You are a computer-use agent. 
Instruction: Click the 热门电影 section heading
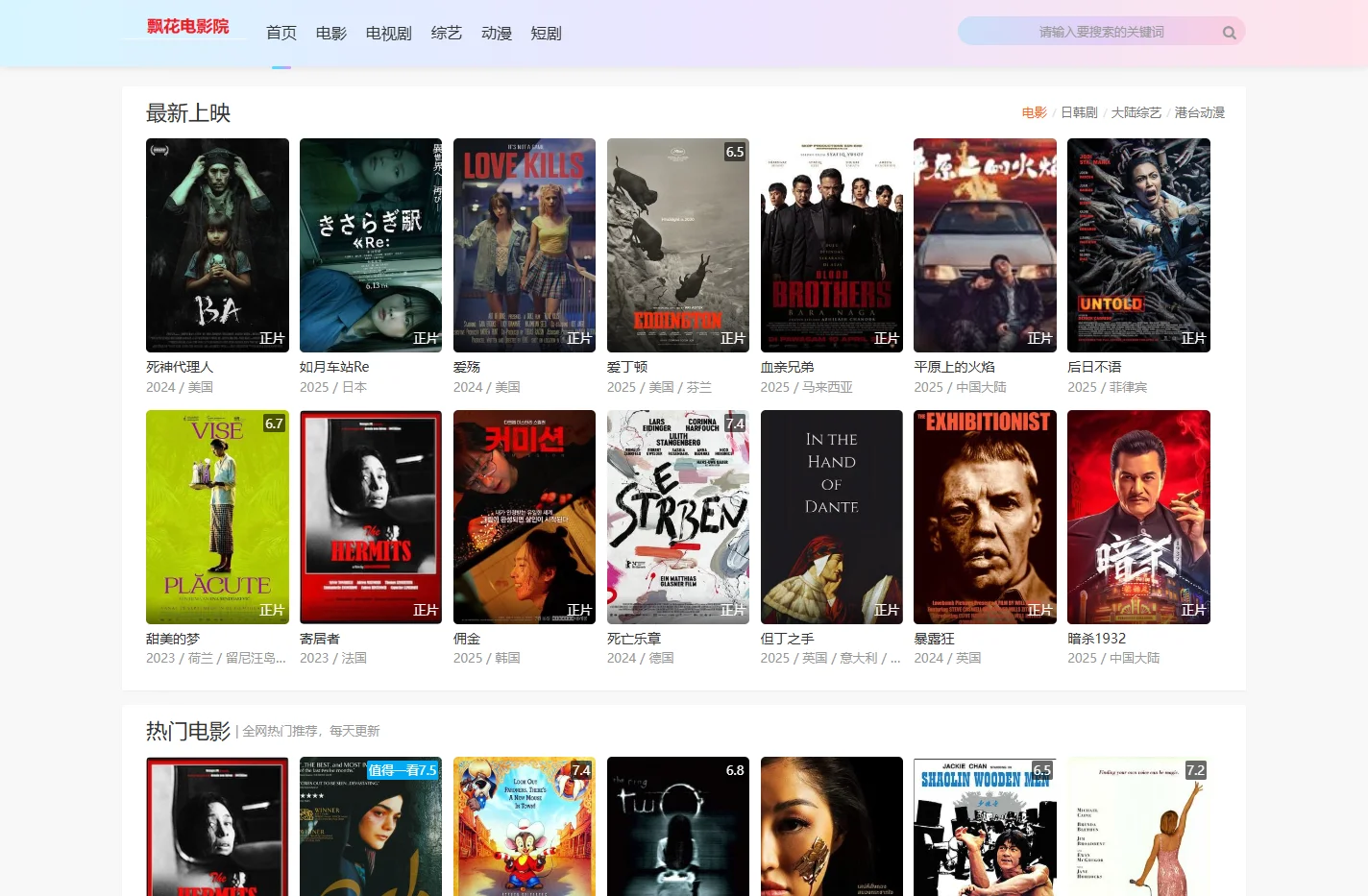click(x=188, y=731)
